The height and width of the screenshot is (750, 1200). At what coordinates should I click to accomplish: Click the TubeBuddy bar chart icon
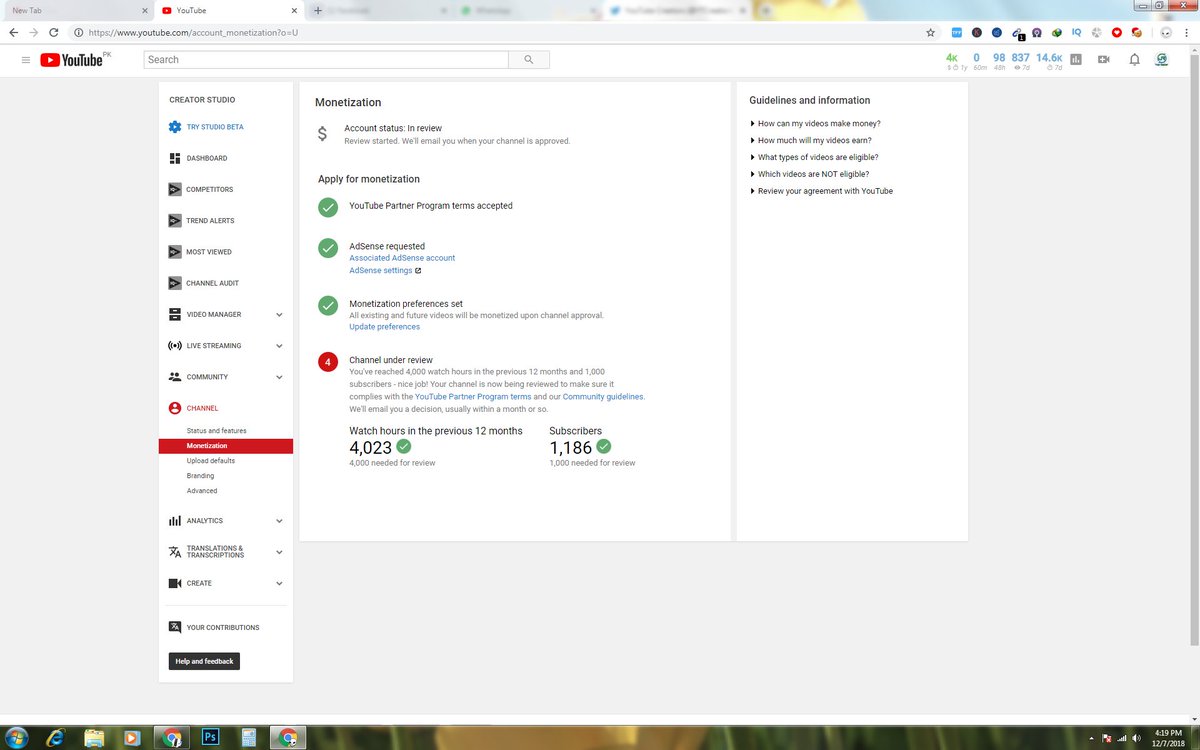tap(1076, 60)
